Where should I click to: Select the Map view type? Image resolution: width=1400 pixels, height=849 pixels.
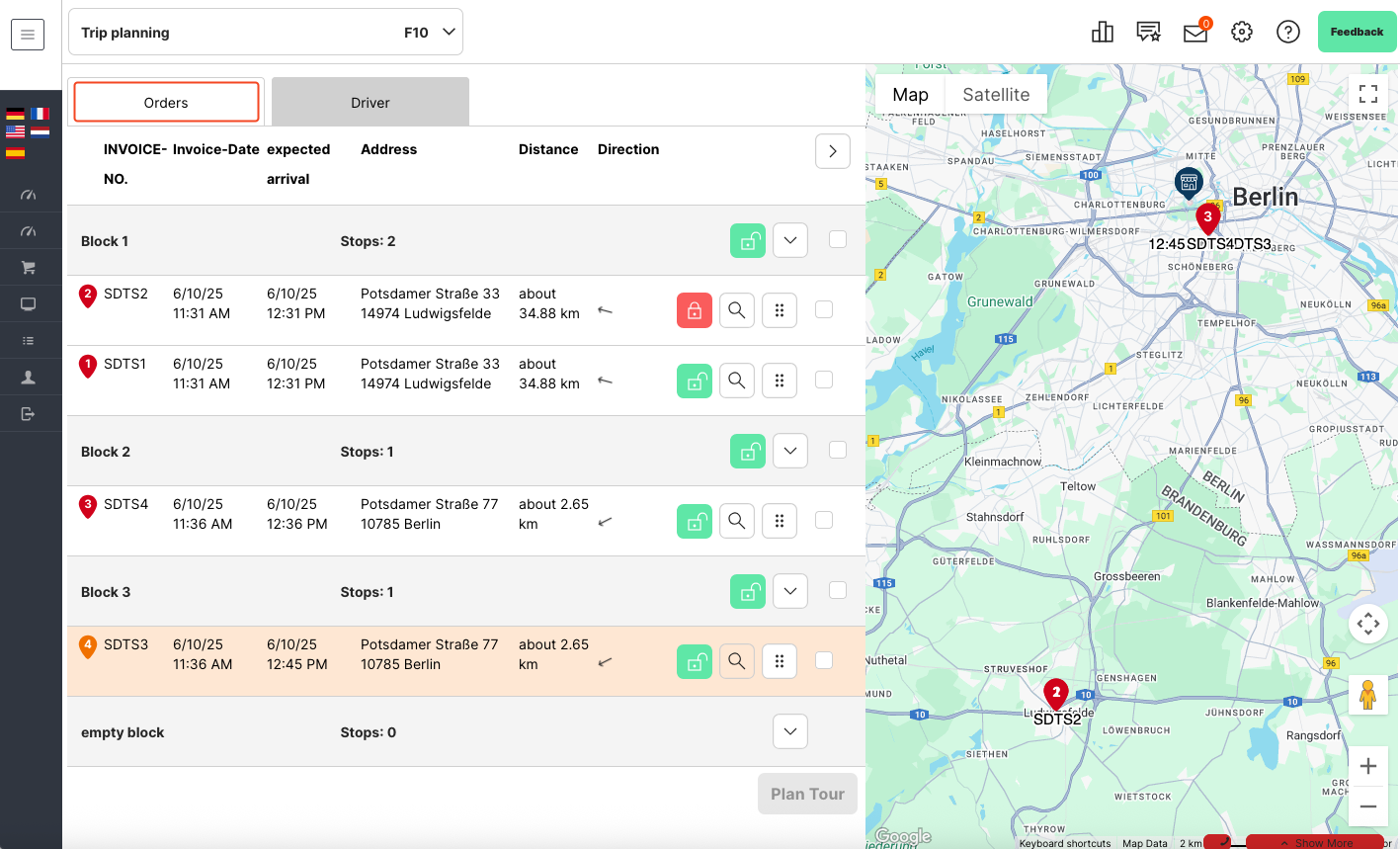(910, 95)
